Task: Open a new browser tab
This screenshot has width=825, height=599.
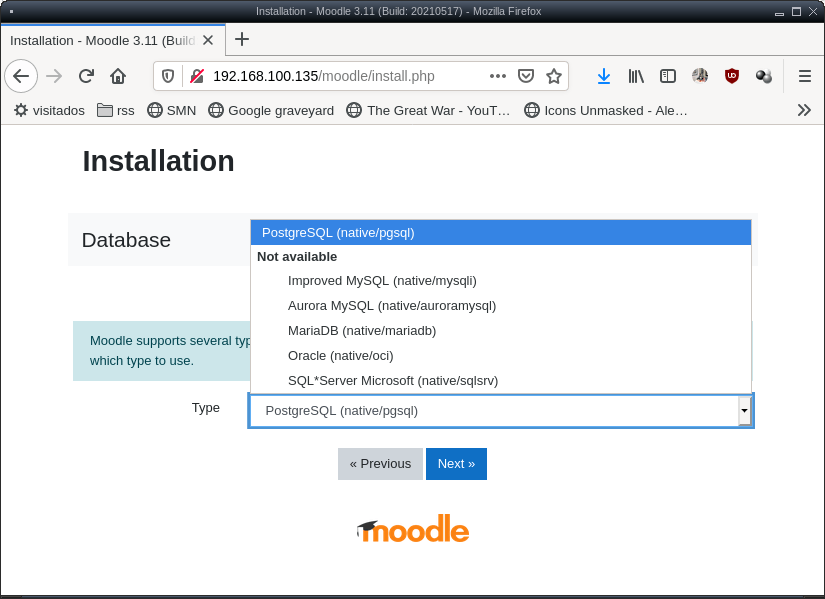Action: click(242, 39)
